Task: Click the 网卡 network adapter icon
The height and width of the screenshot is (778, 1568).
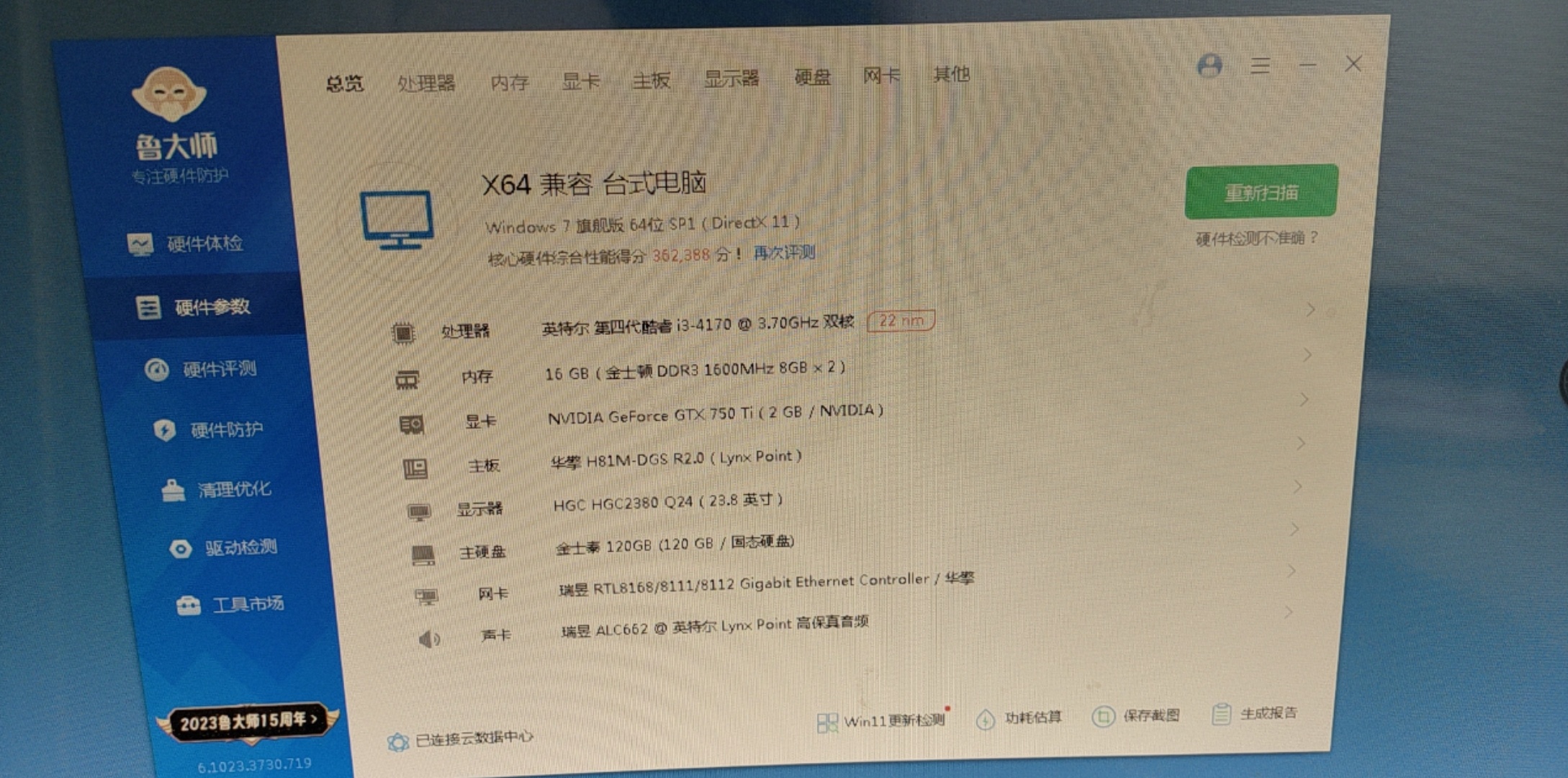Action: (x=426, y=596)
